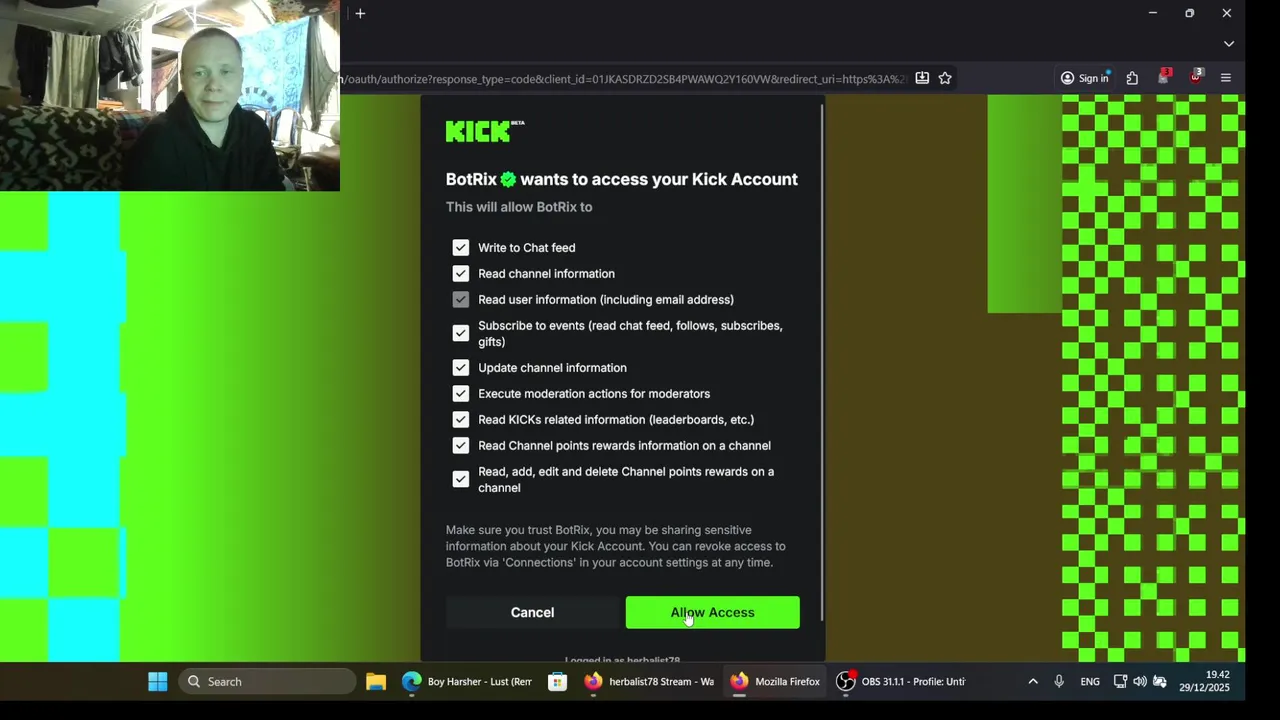This screenshot has height=720, width=1280.
Task: Click the tray icon right of the speaker
Action: click(1160, 681)
